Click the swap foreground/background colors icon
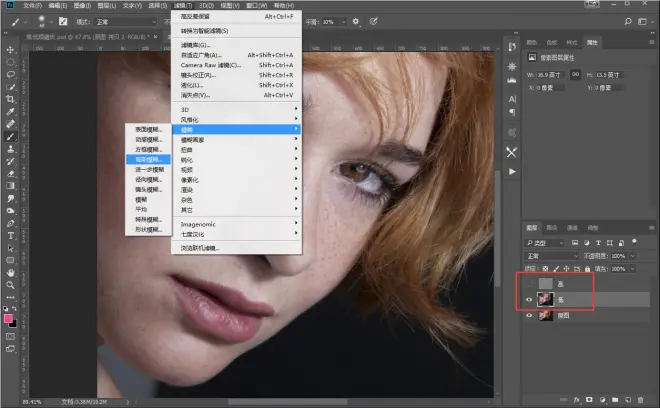660x408 pixels. click(14, 309)
